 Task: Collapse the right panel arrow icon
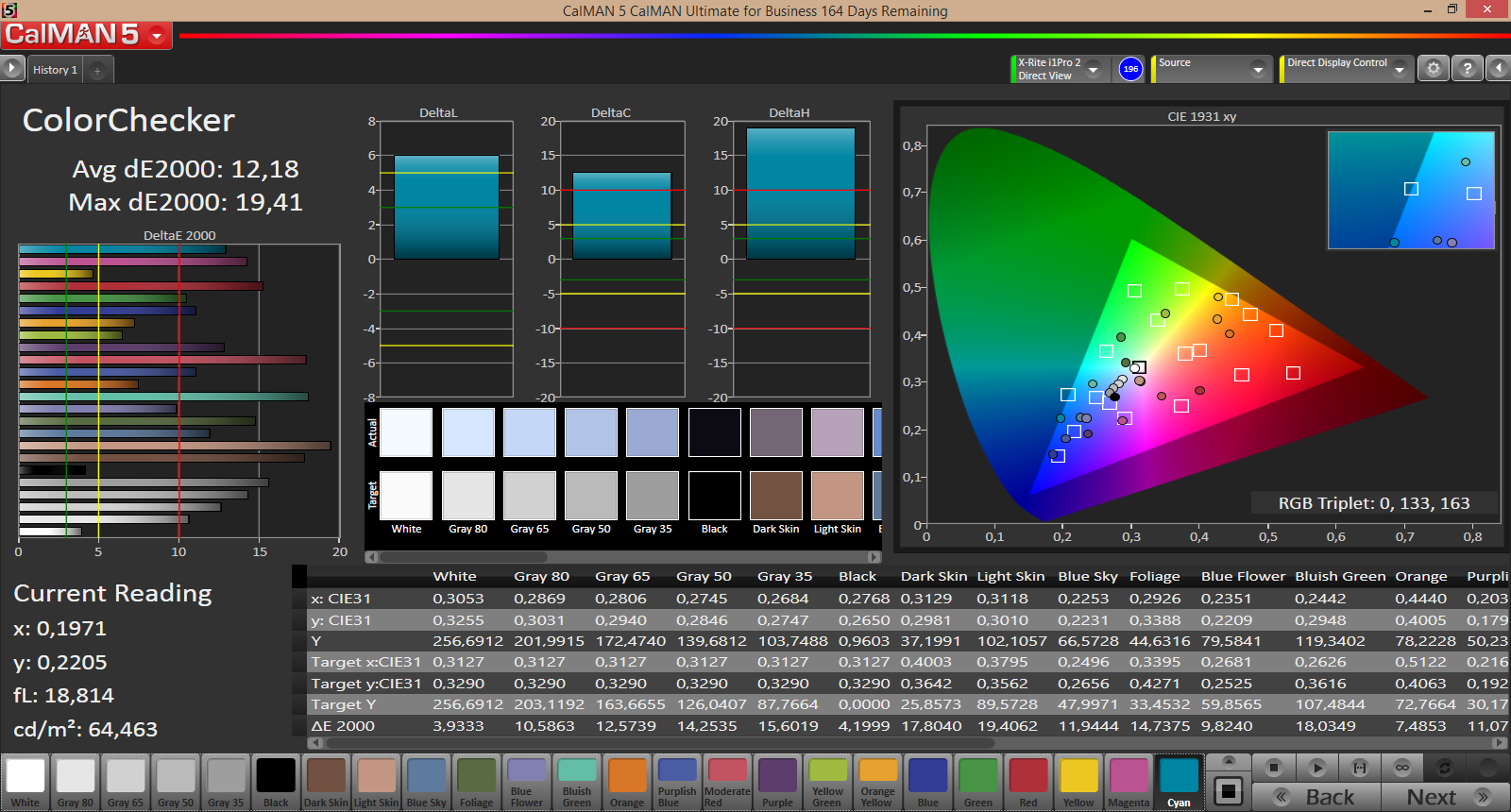click(1498, 69)
